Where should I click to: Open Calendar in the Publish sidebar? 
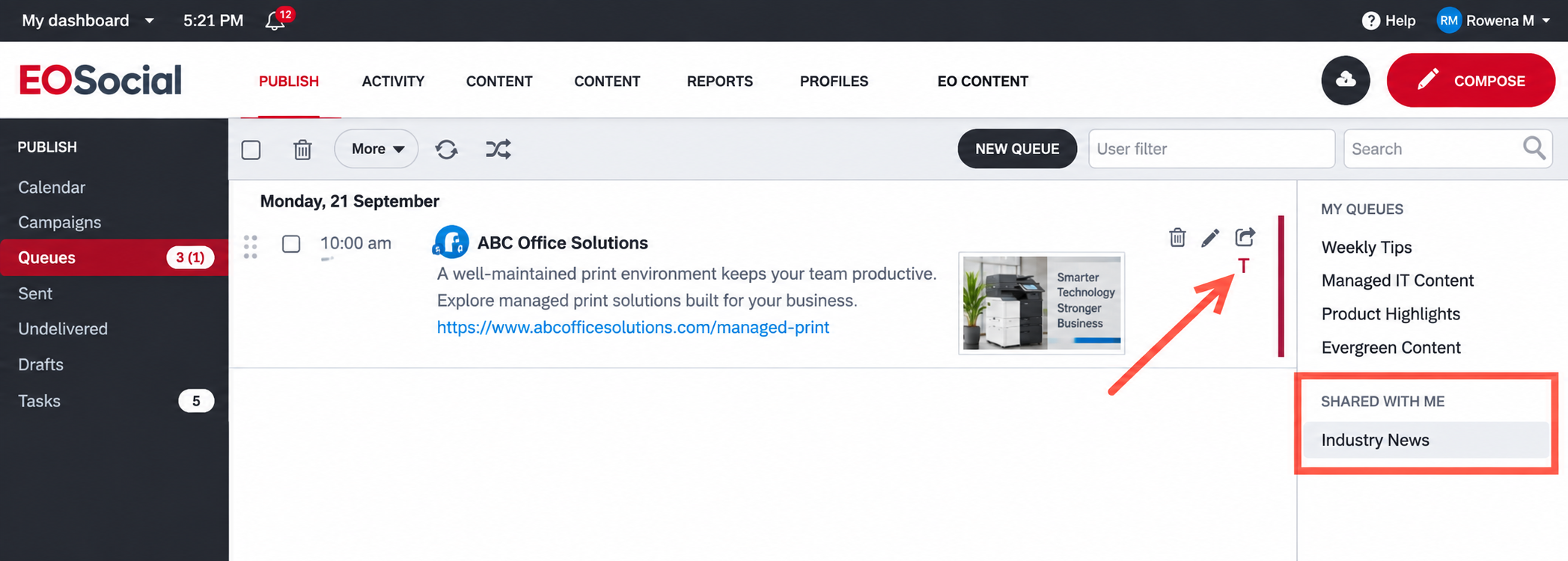coord(52,187)
